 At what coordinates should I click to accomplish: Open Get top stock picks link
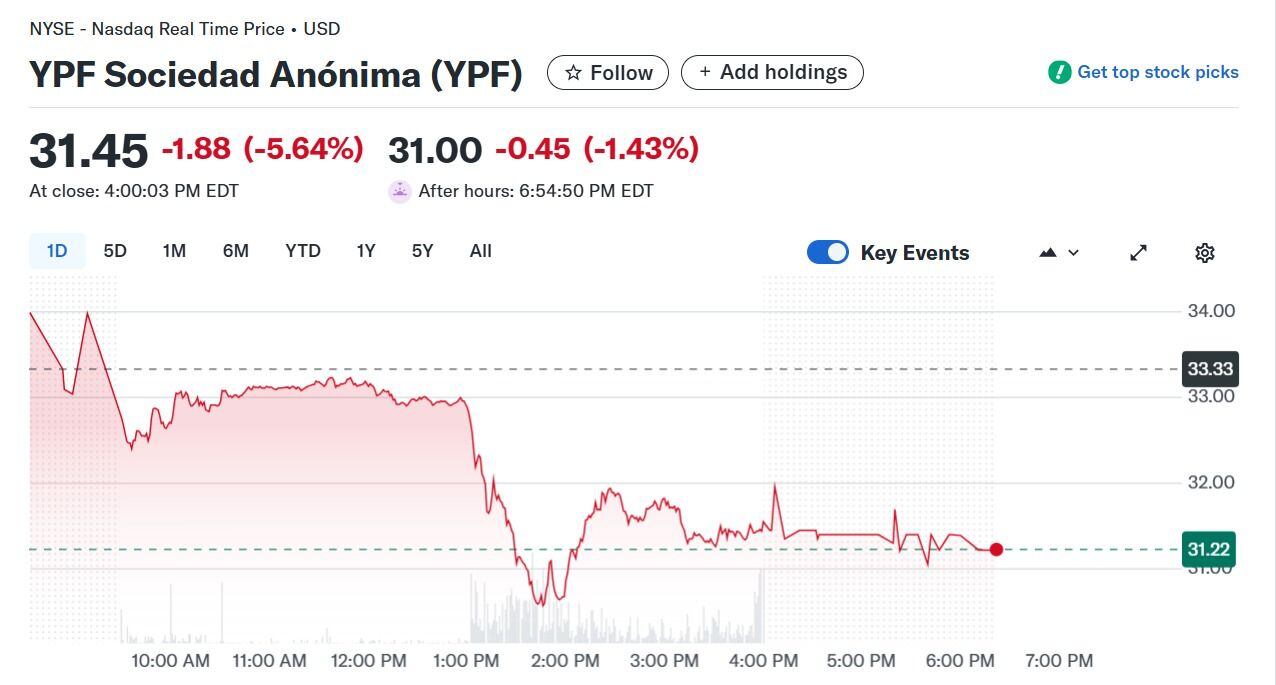[1155, 71]
